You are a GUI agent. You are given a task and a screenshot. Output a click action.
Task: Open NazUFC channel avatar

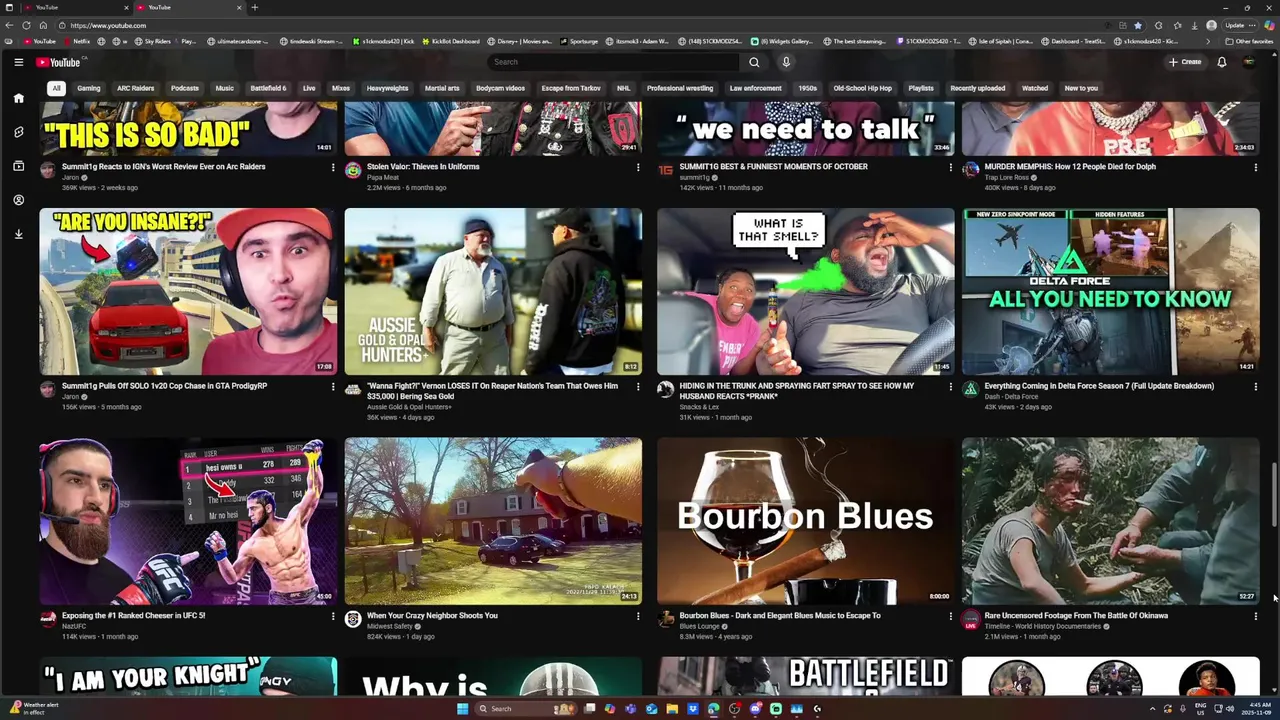(x=48, y=619)
